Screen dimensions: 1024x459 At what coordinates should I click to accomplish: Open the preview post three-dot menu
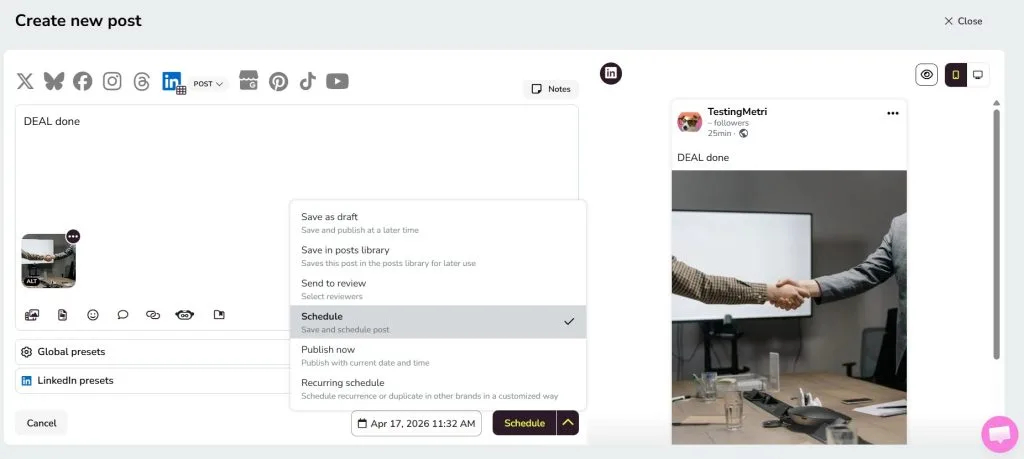click(x=892, y=113)
